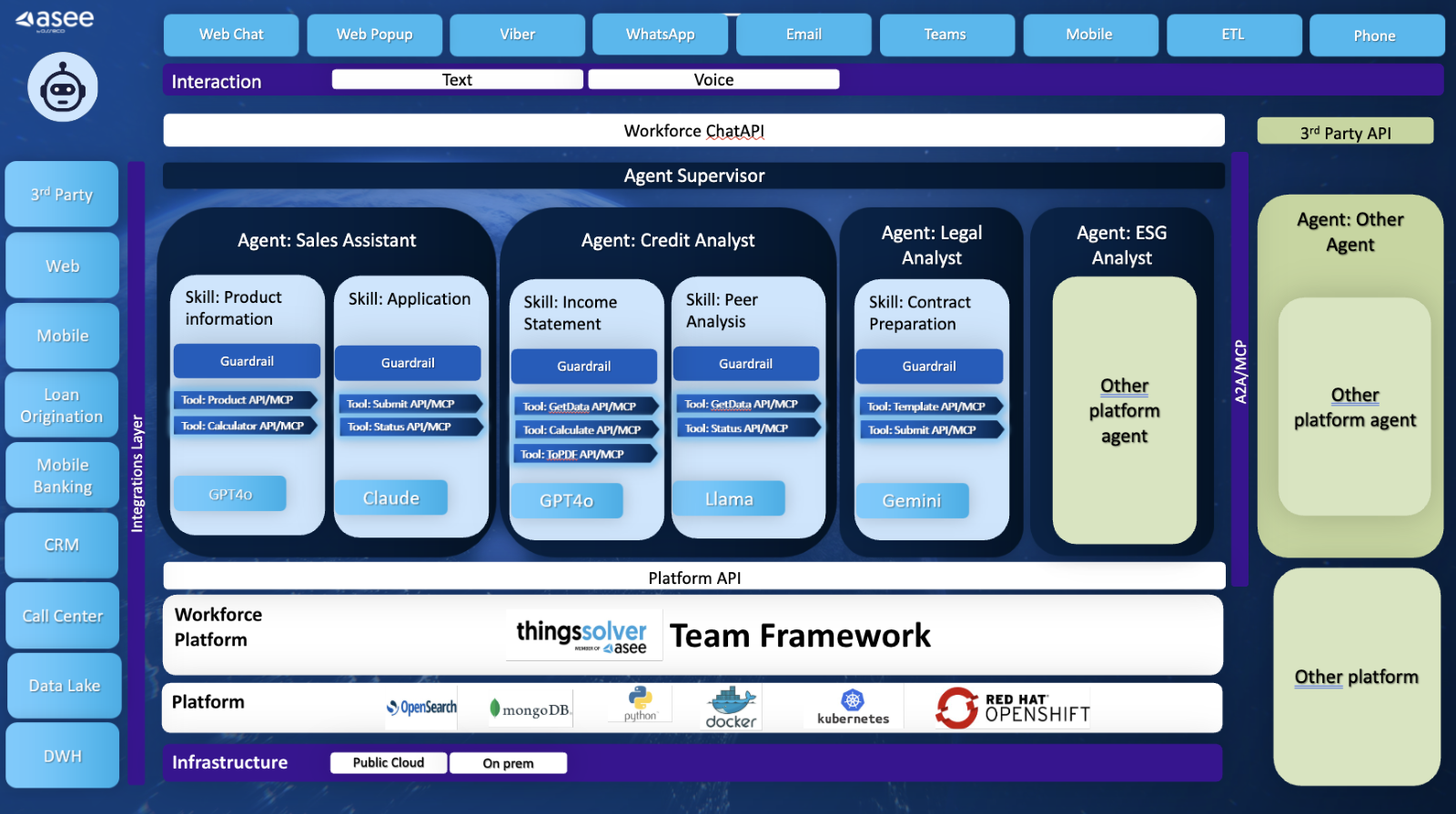Click the Web integration box
Viewport: 1456px width, 814px height.
click(x=62, y=266)
